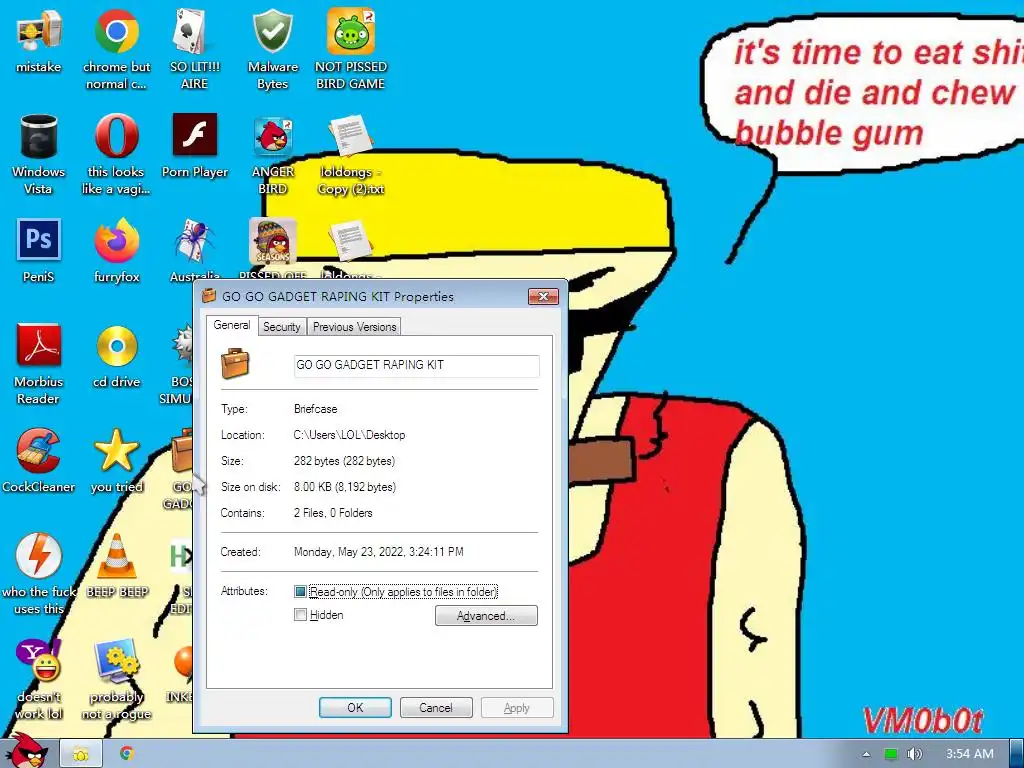Screen dimensions: 1024x768
Task: Click the briefcase icon inside General tab
Action: click(235, 364)
